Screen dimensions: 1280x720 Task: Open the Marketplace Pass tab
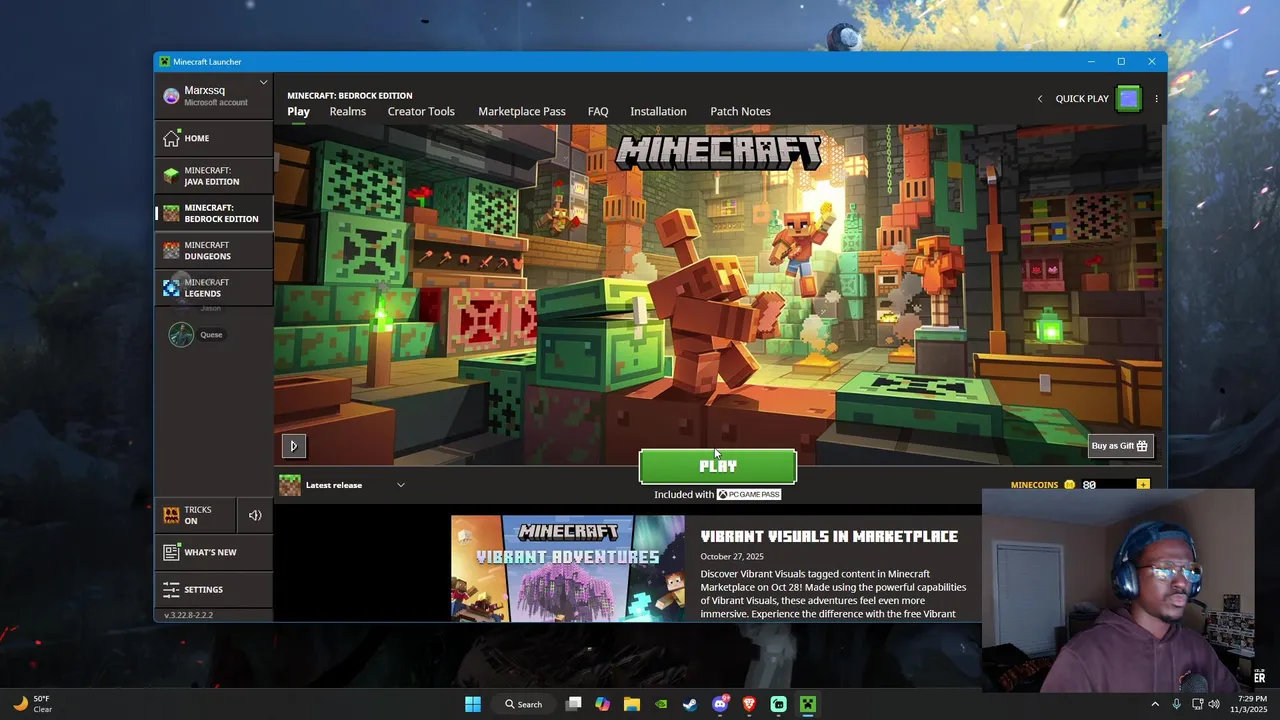pyautogui.click(x=522, y=111)
